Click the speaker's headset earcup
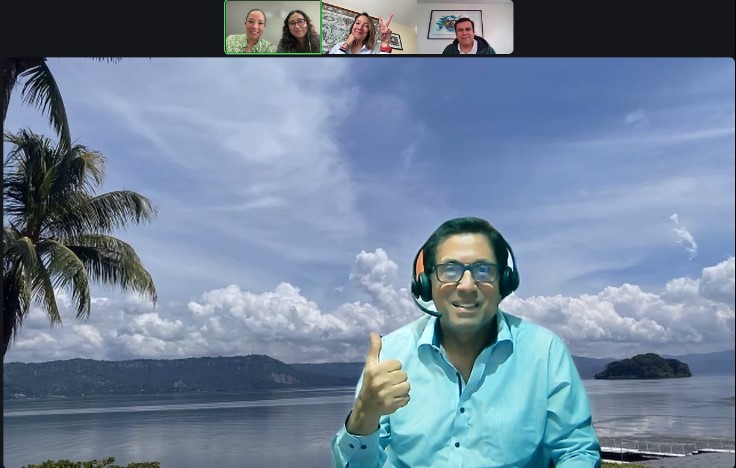Viewport: 736px width, 468px height. coord(422,284)
